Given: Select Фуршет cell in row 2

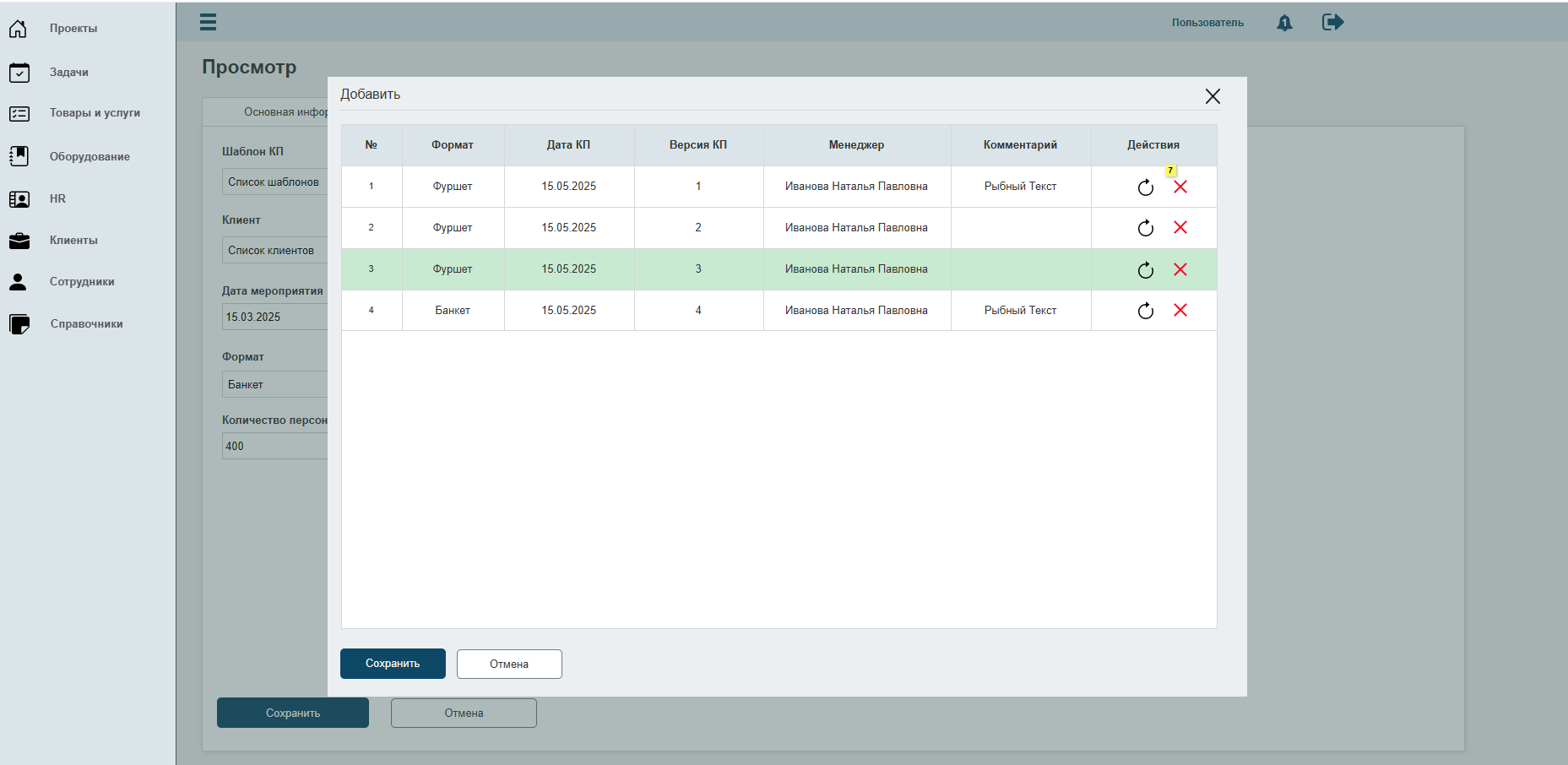Looking at the screenshot, I should pos(453,227).
